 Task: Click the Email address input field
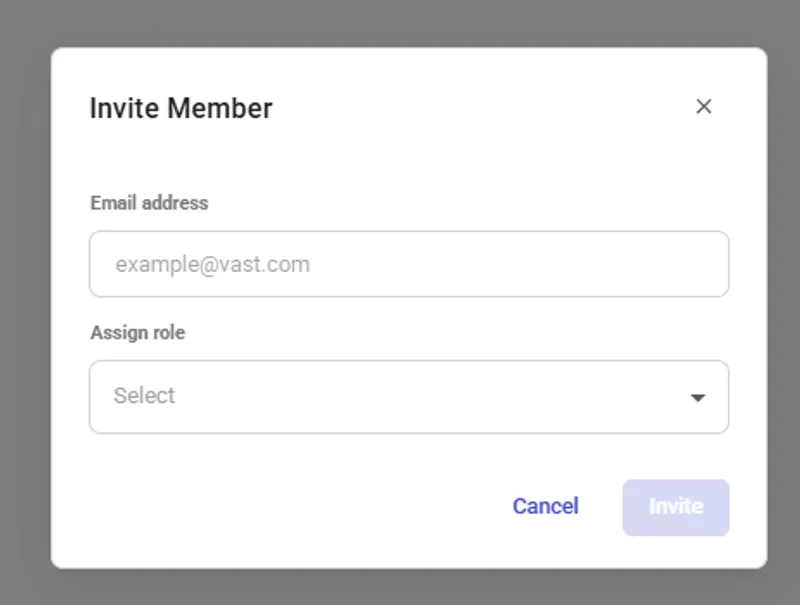[408, 264]
